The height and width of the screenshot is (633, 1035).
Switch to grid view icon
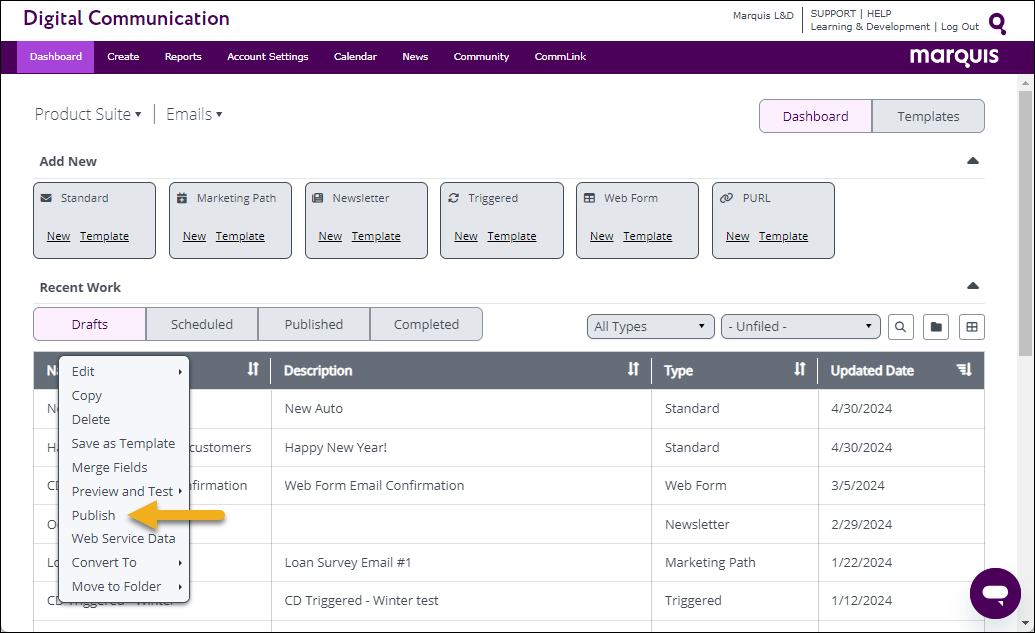pos(972,327)
